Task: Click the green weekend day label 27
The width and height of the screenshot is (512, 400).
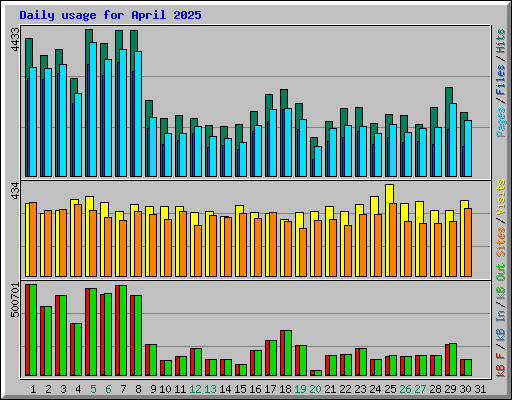Action: 420,389
